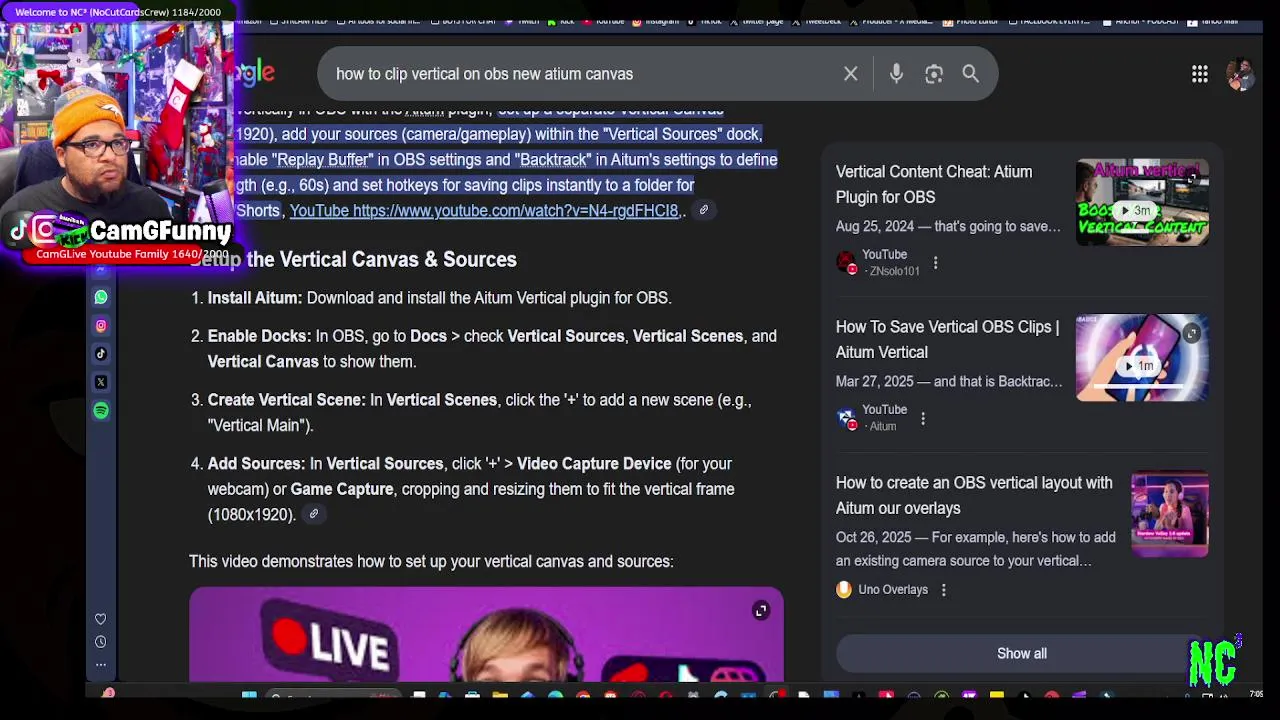This screenshot has height=720, width=1280.
Task: Open more options for Aitum channel video result
Action: tap(923, 418)
